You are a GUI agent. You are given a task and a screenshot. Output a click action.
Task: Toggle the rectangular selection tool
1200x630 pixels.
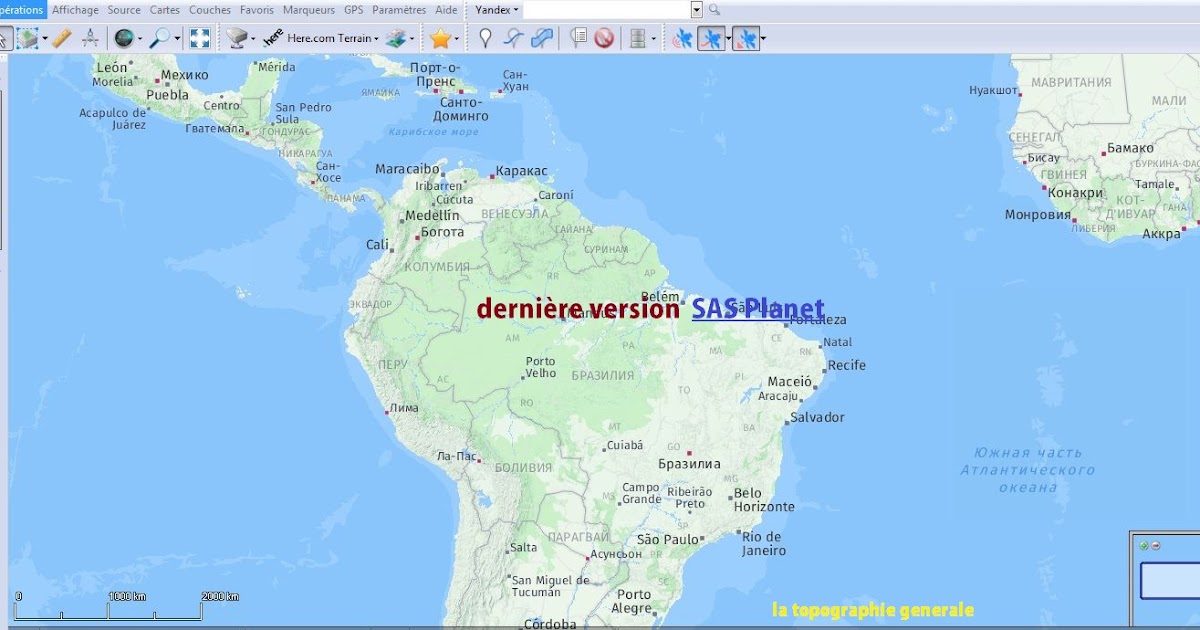pos(28,39)
